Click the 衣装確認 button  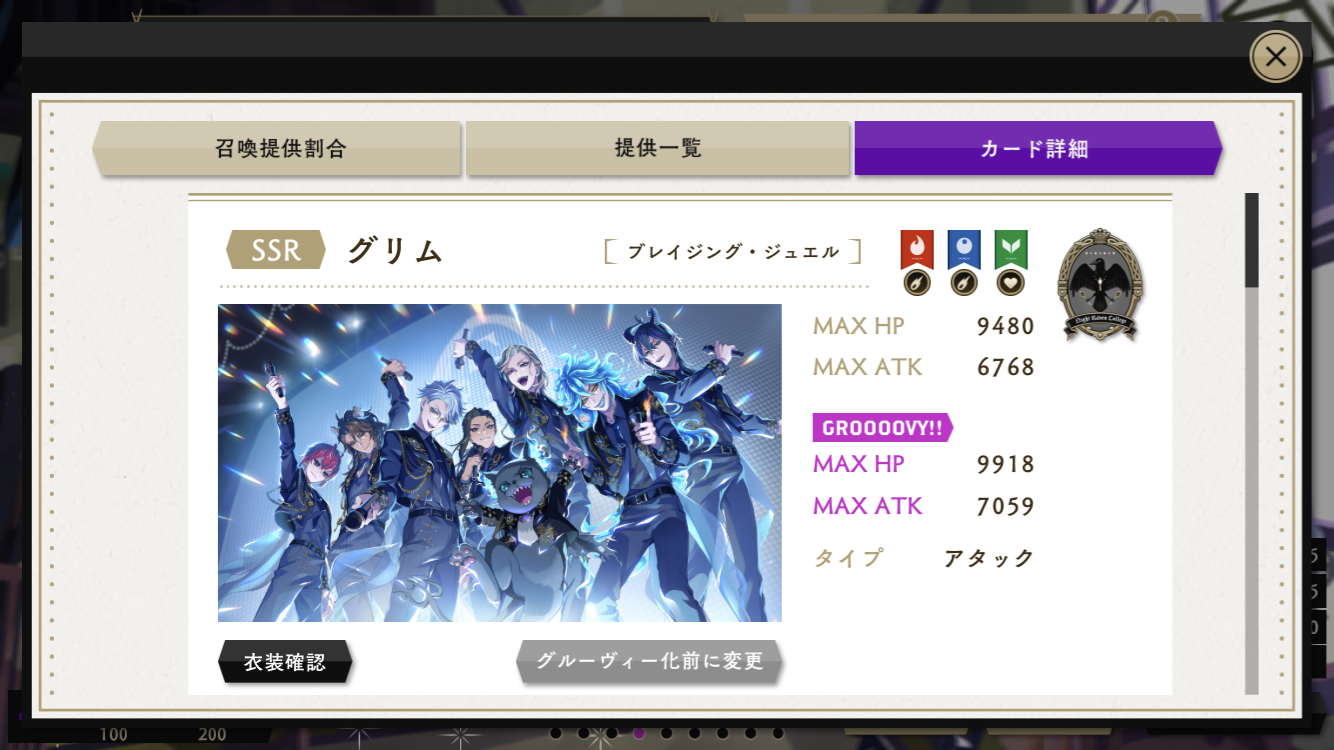285,662
